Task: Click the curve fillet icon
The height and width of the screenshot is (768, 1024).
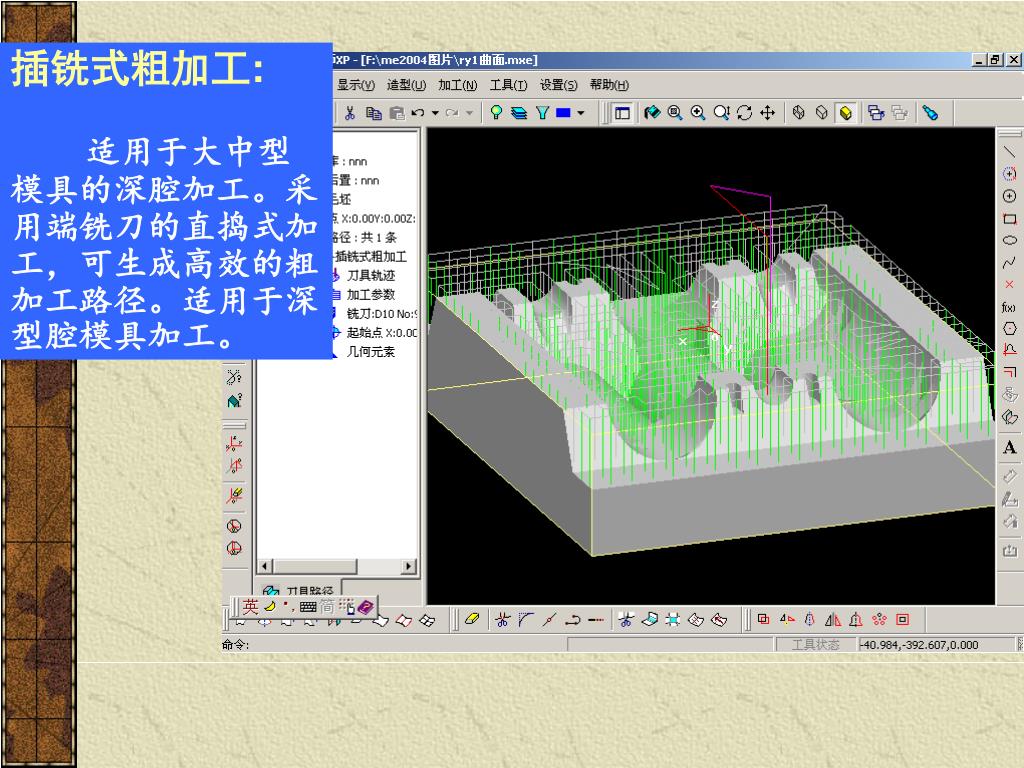Action: (526, 619)
